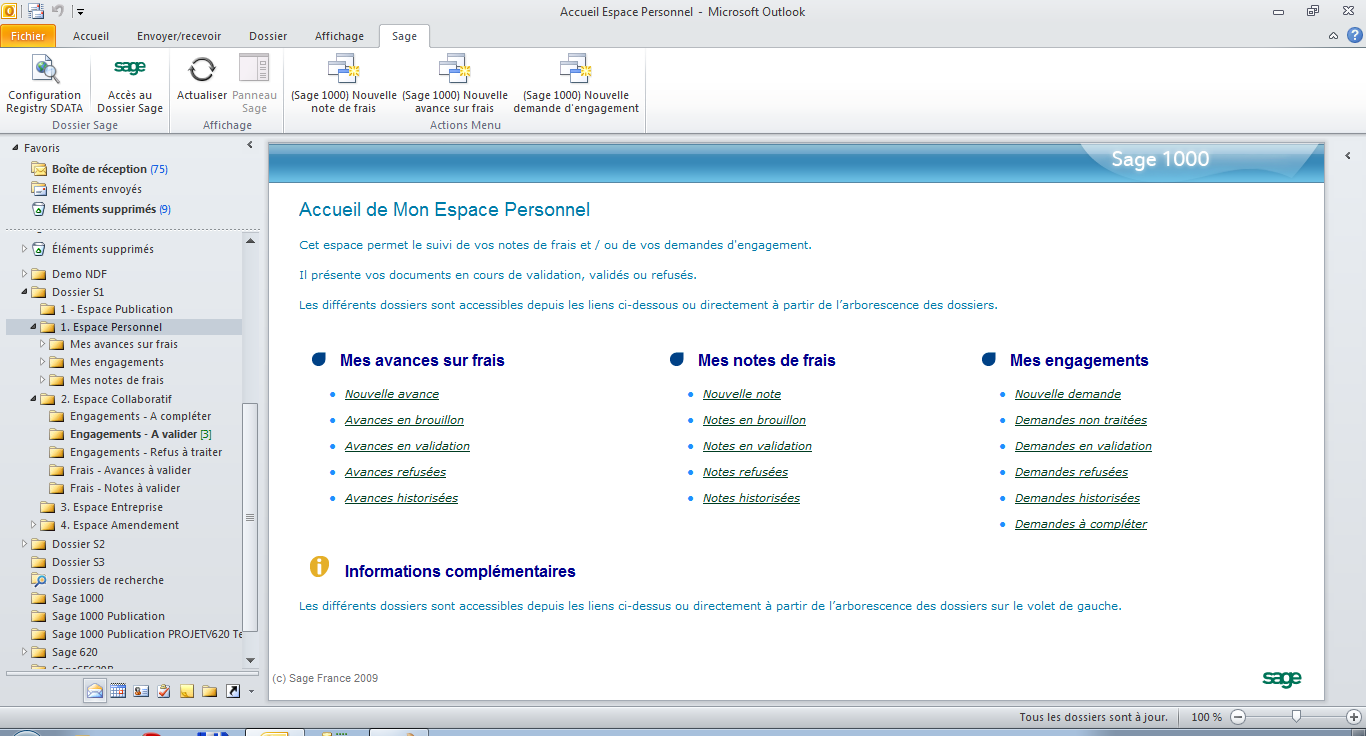Switch to the Accueil ribbon tab
Screen dimensions: 1366x736
point(91,36)
